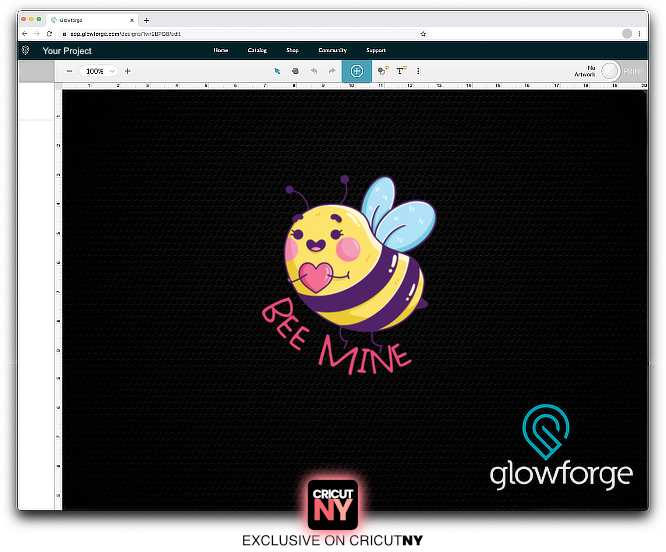Go forward in the browser
The height and width of the screenshot is (552, 666).
coord(37,34)
